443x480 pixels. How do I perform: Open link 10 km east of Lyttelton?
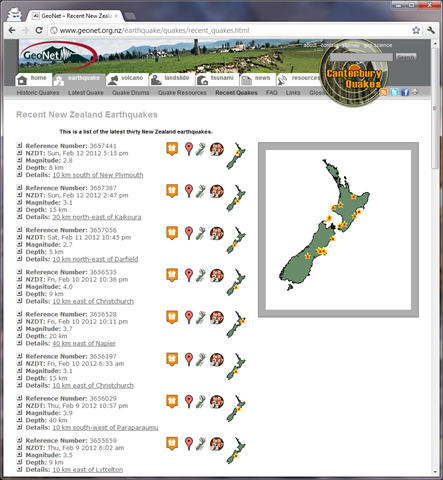[x=88, y=470]
